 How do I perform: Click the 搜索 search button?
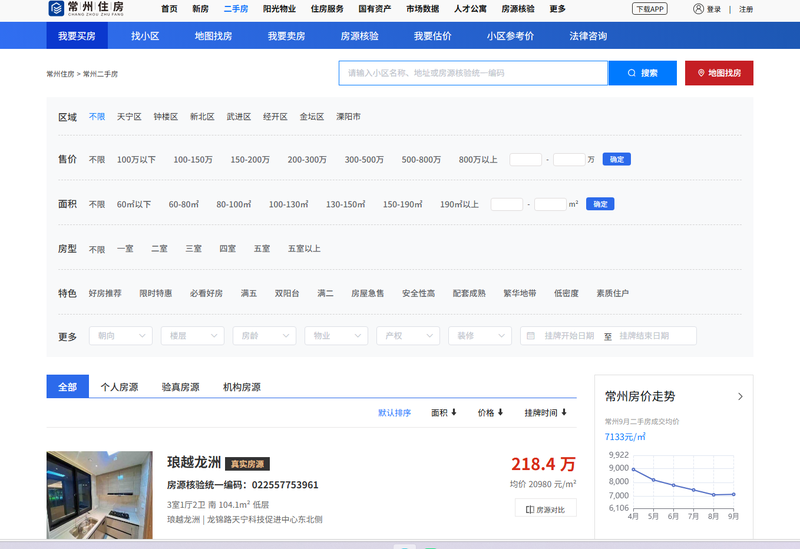tap(642, 73)
